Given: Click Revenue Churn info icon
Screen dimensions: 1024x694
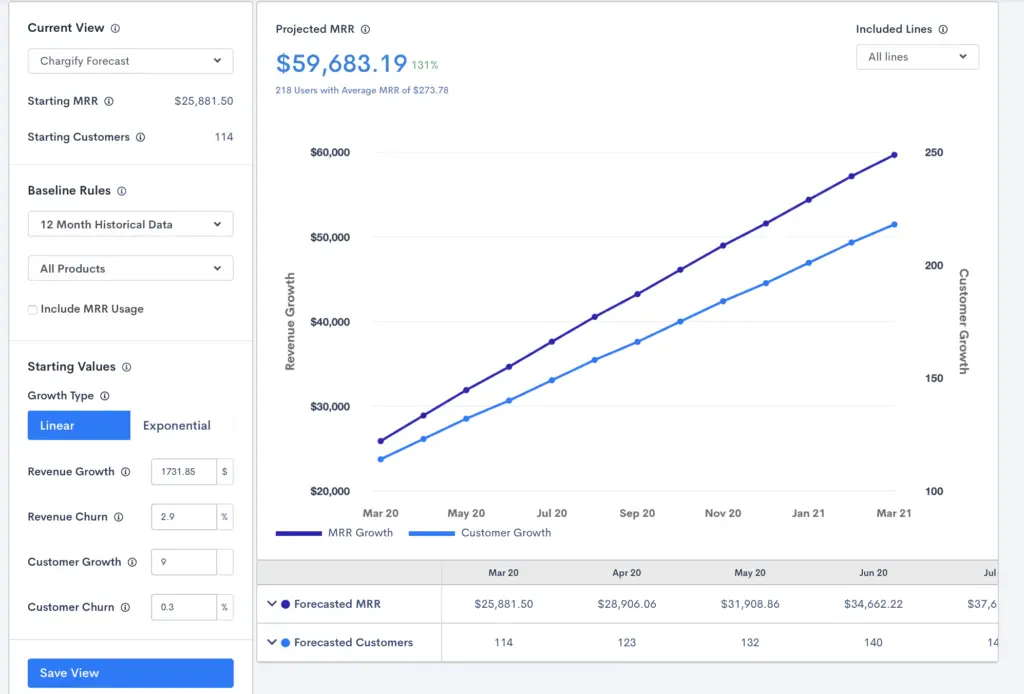Looking at the screenshot, I should tap(119, 517).
